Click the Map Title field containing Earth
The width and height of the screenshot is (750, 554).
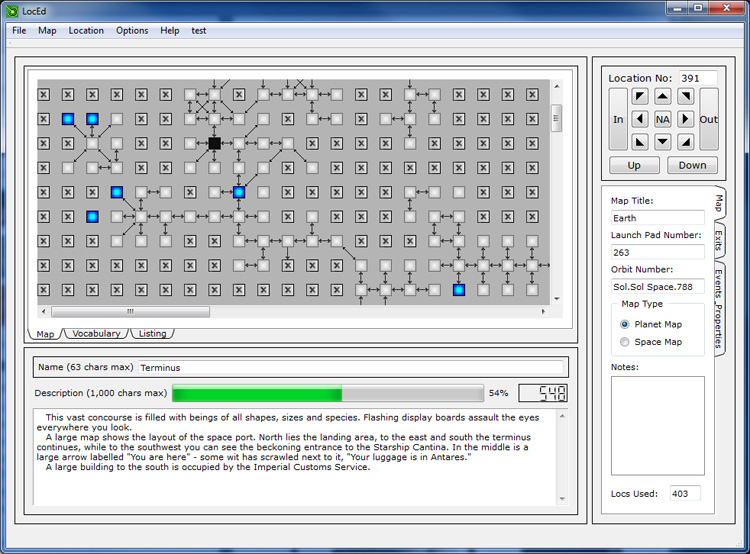tap(658, 218)
